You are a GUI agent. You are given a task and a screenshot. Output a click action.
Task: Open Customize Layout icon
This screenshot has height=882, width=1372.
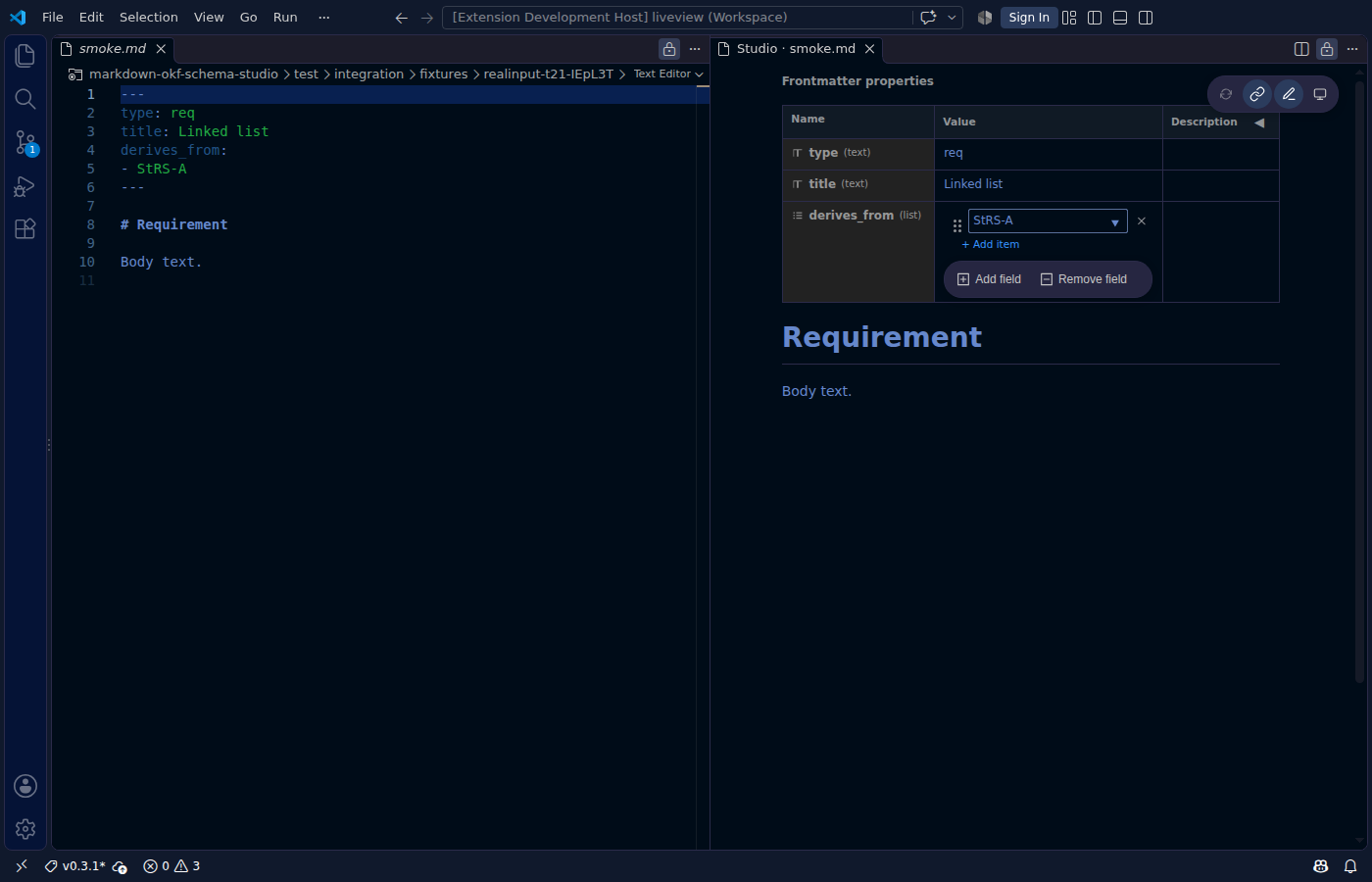(1069, 18)
